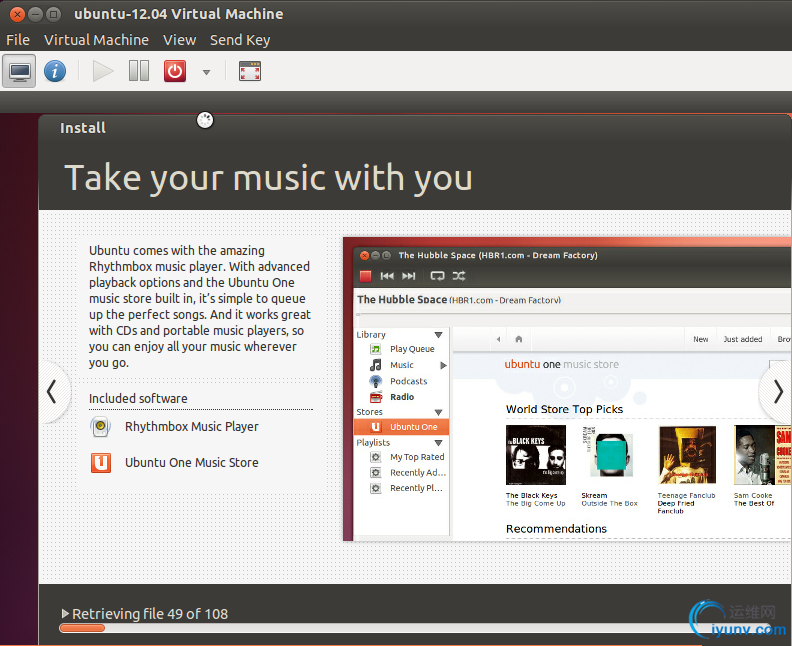Open virtual hardware details info icon
The height and width of the screenshot is (646, 792).
point(55,71)
